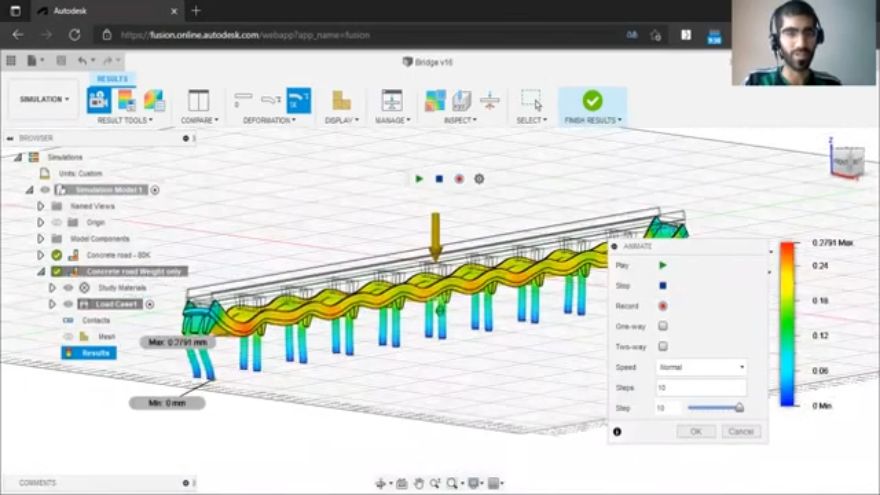Click the animation settings gear above the model
Screen dimensions: 880x495
[x=479, y=179]
